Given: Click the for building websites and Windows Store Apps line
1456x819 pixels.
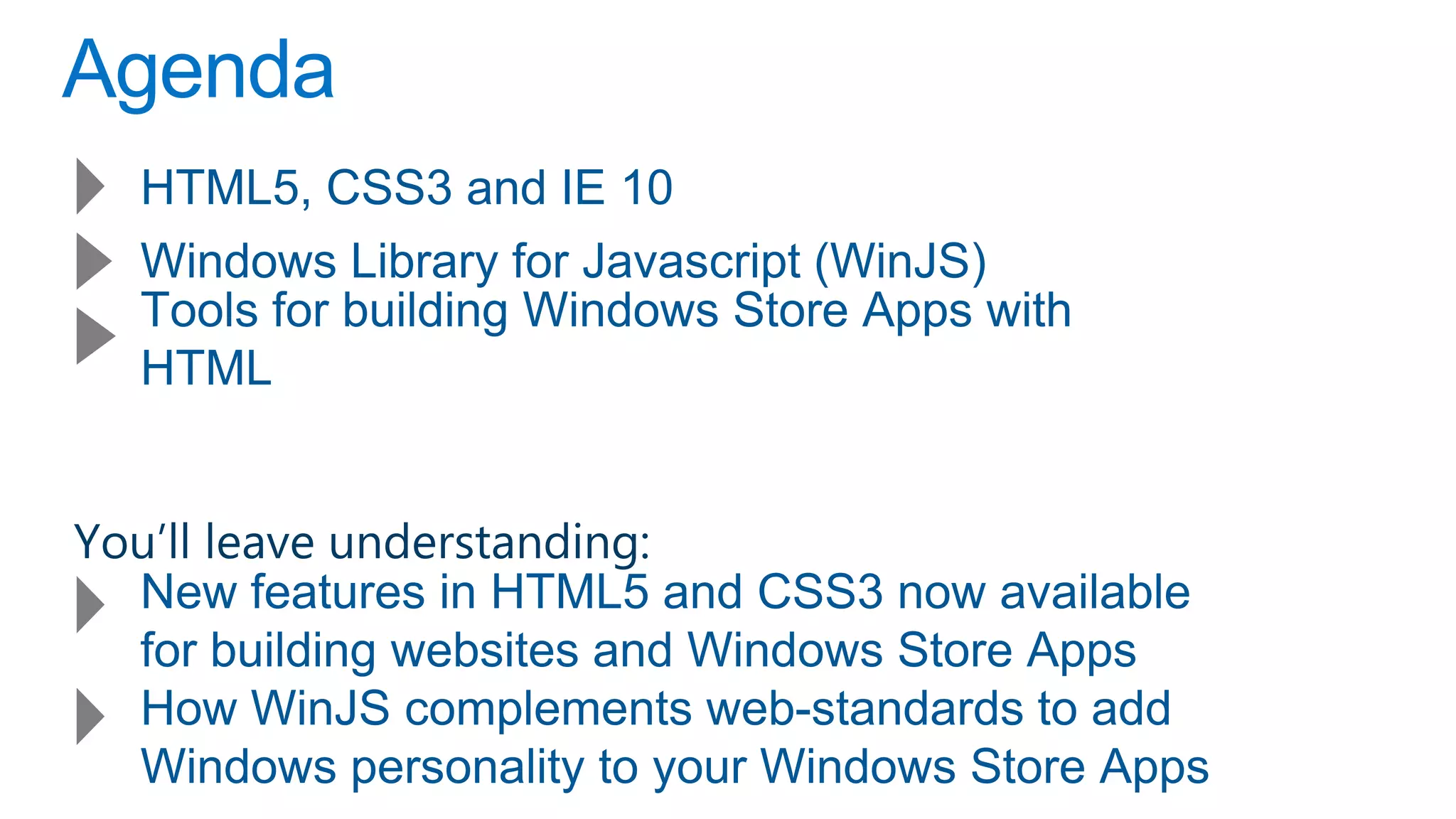Looking at the screenshot, I should pos(638,651).
